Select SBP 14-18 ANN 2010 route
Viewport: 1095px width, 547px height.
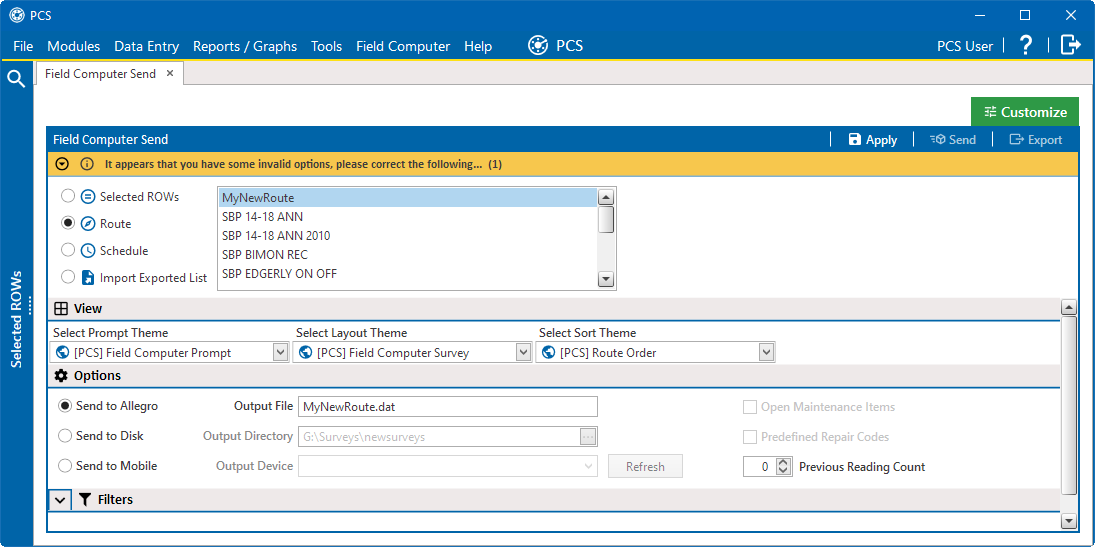tap(408, 235)
